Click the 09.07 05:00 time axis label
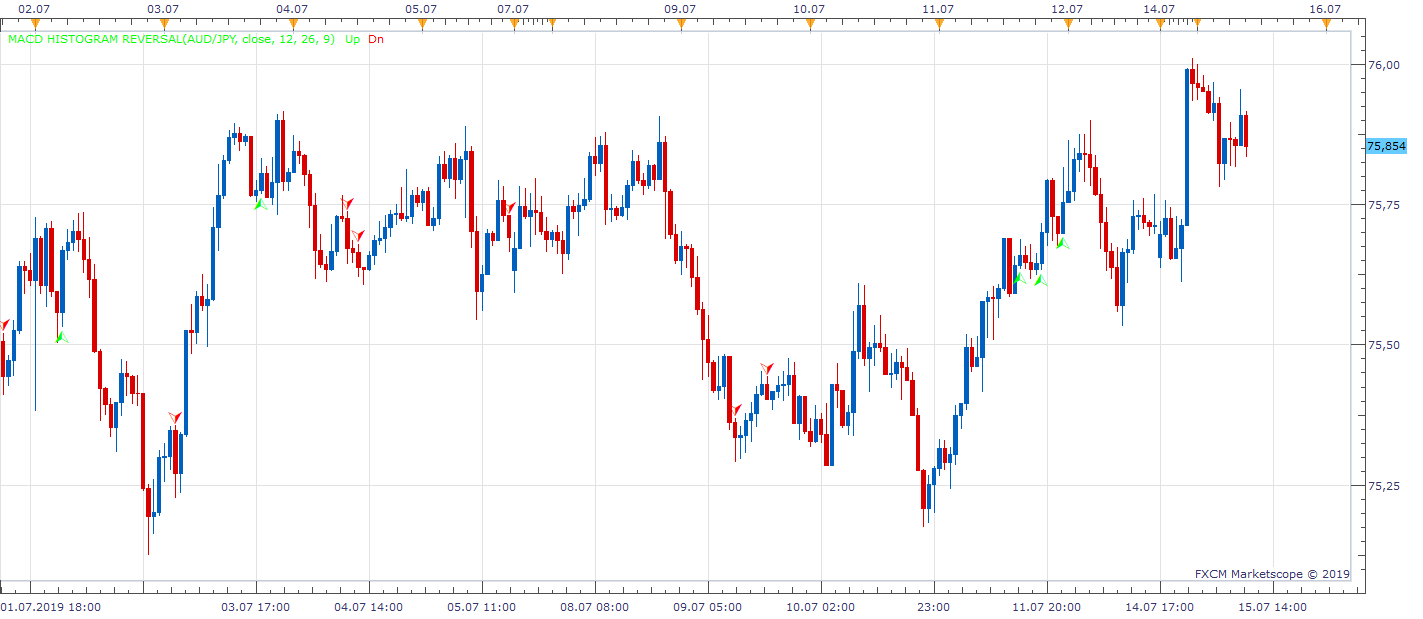This screenshot has width=1423, height=619. (x=708, y=606)
